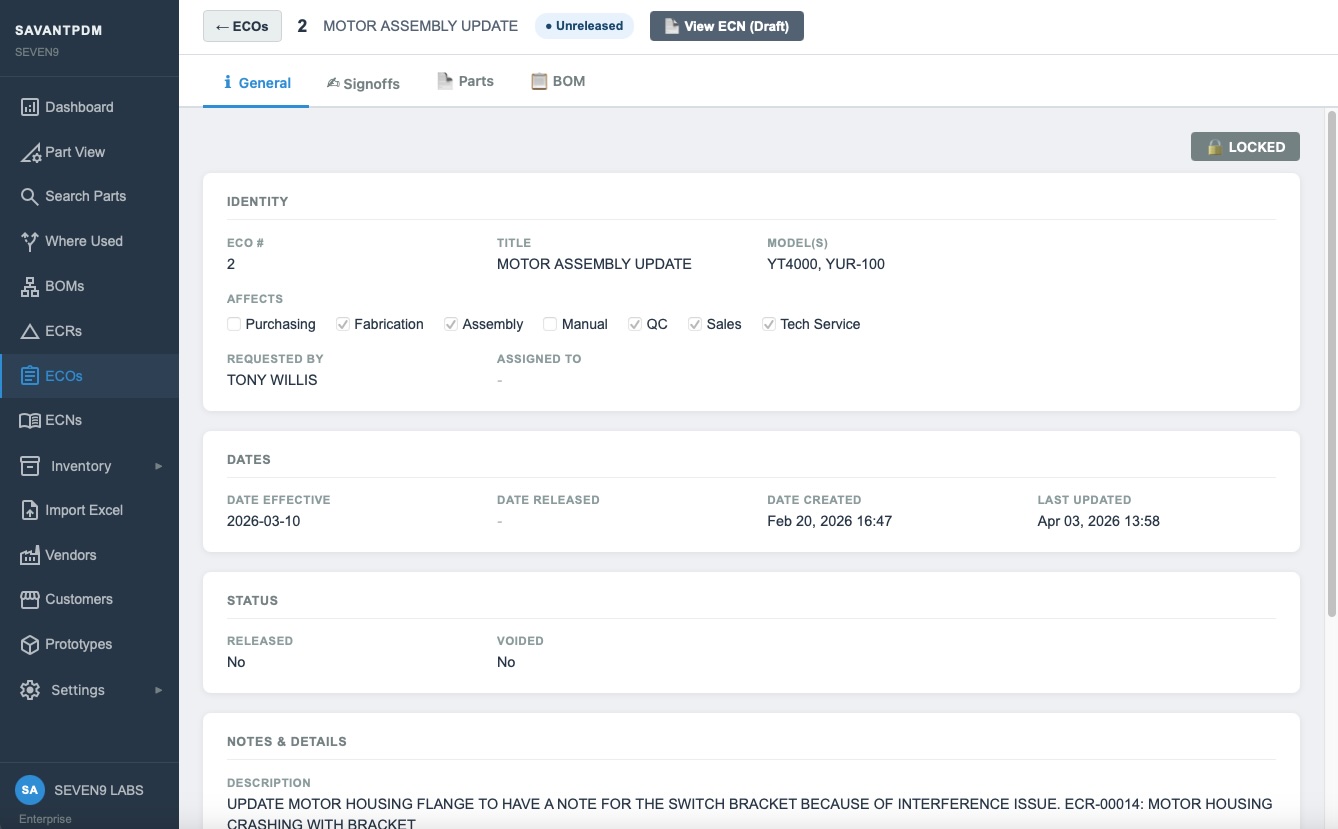
Task: Open the Vendors factory icon
Action: pyautogui.click(x=30, y=555)
